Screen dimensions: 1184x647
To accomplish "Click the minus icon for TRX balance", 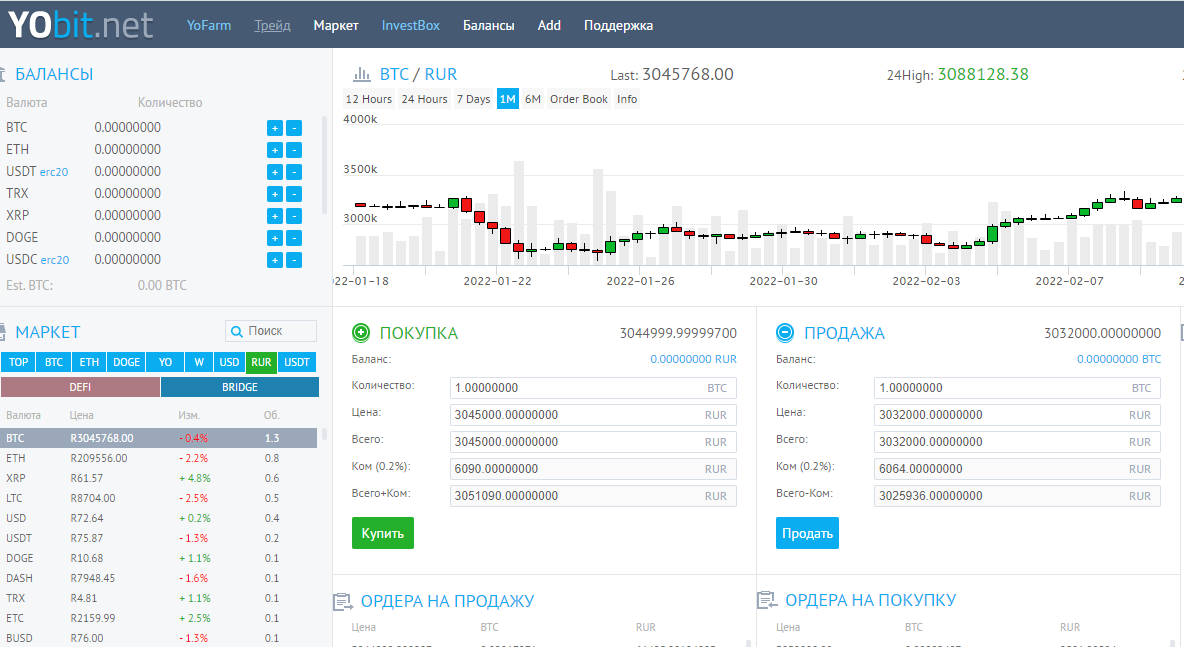I will coord(294,194).
